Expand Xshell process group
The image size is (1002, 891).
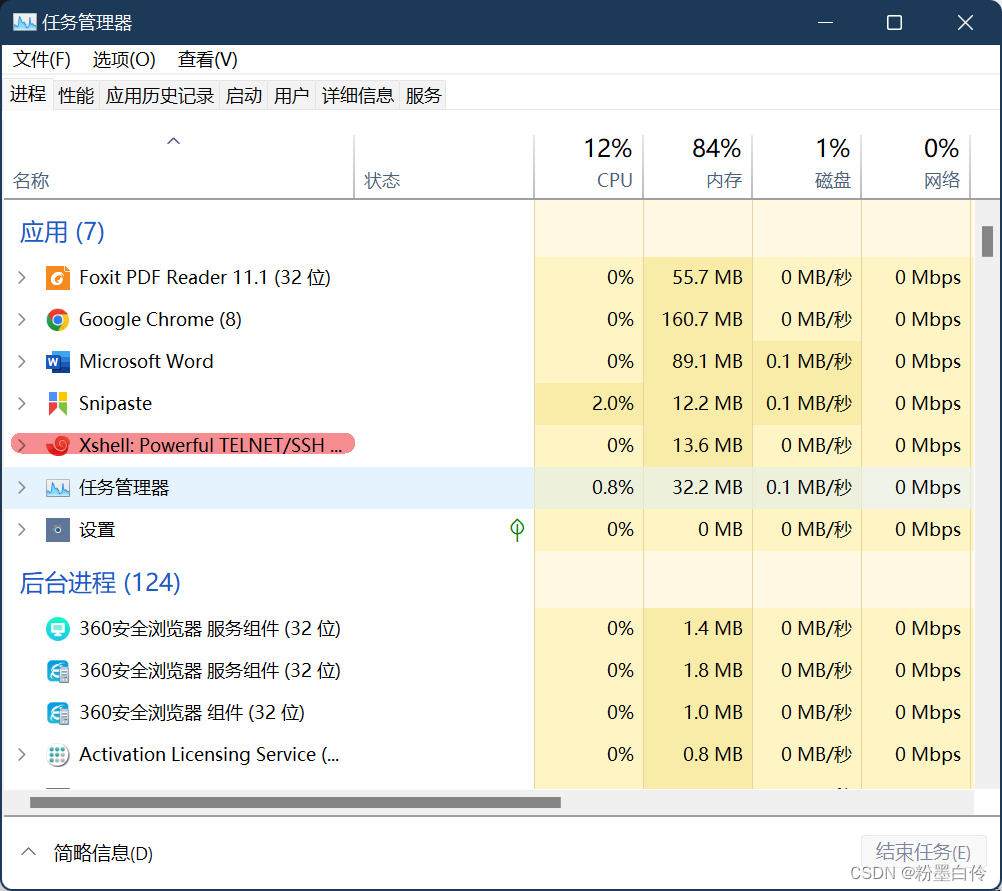coord(22,446)
